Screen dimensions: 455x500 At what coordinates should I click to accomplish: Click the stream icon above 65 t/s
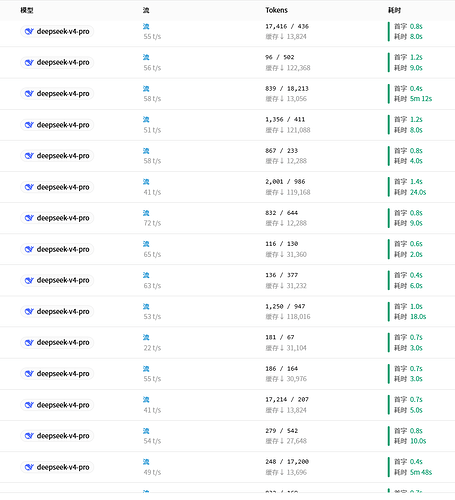pyautogui.click(x=146, y=244)
